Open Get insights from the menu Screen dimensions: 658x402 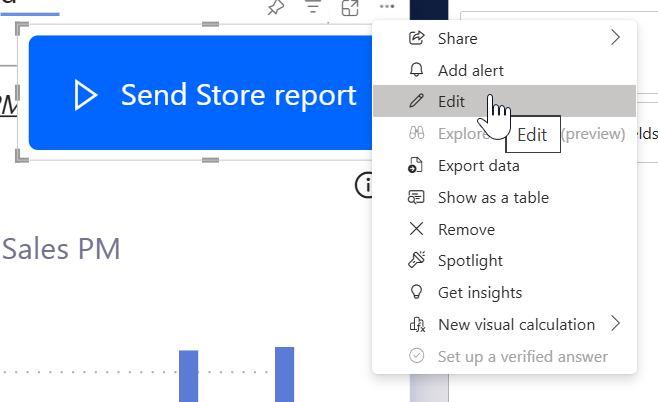coord(479,292)
